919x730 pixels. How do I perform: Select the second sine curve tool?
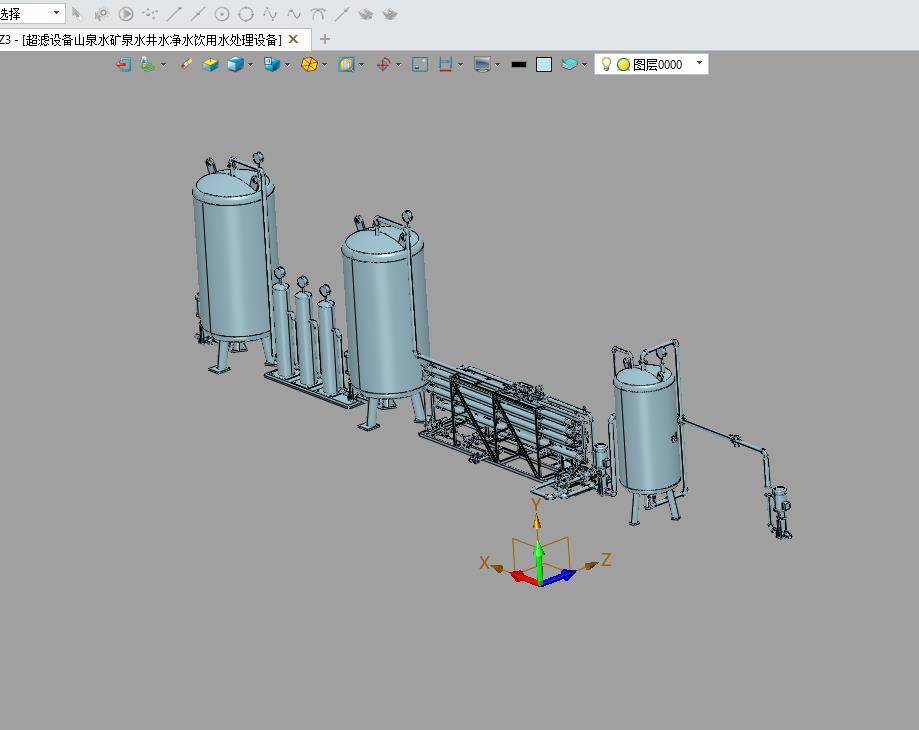294,13
